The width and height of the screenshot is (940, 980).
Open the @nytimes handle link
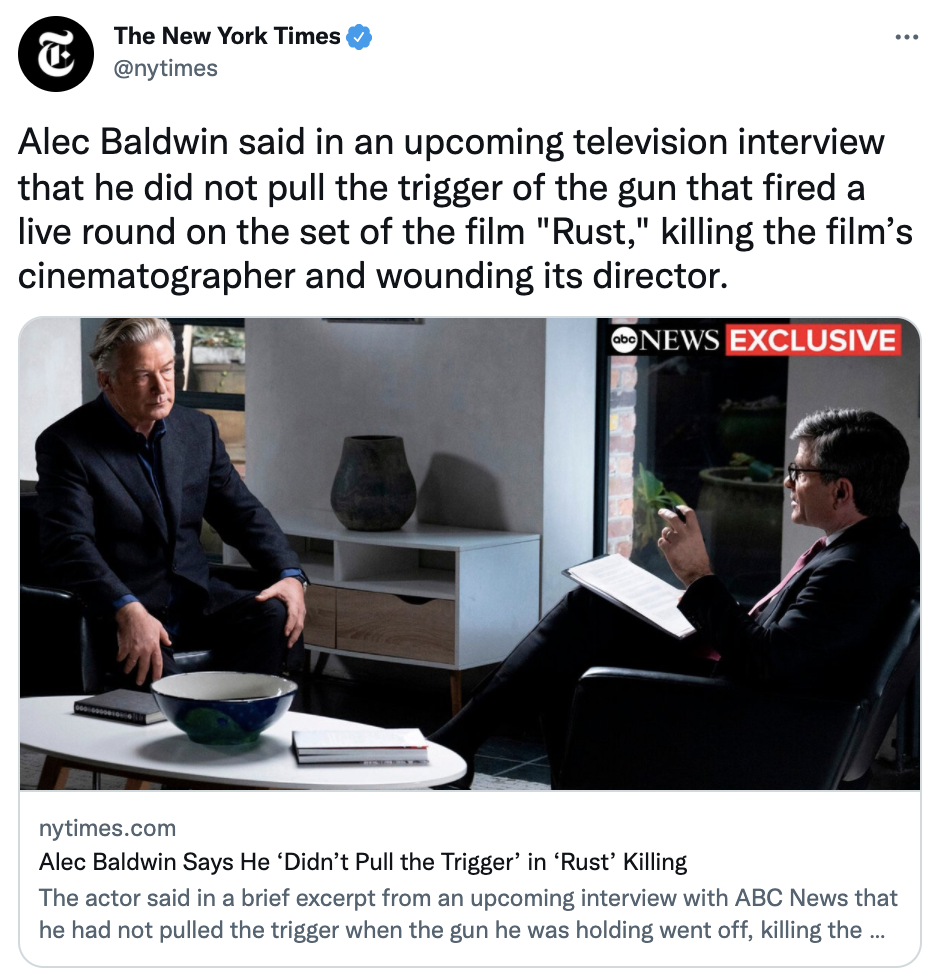[x=166, y=68]
